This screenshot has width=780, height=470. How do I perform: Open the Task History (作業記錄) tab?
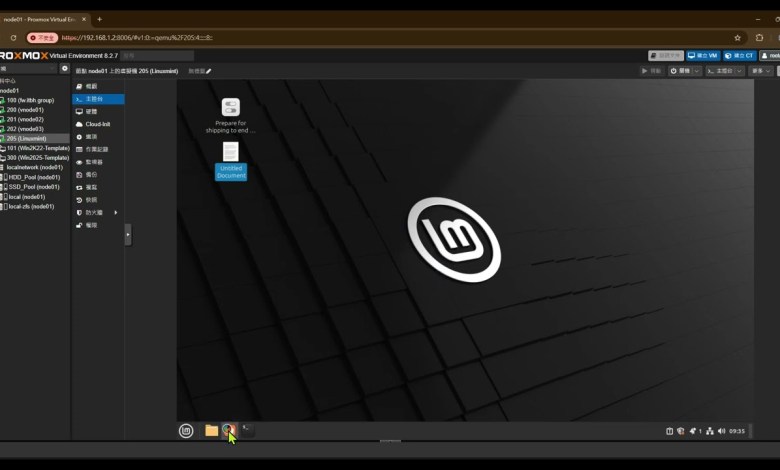(98, 149)
